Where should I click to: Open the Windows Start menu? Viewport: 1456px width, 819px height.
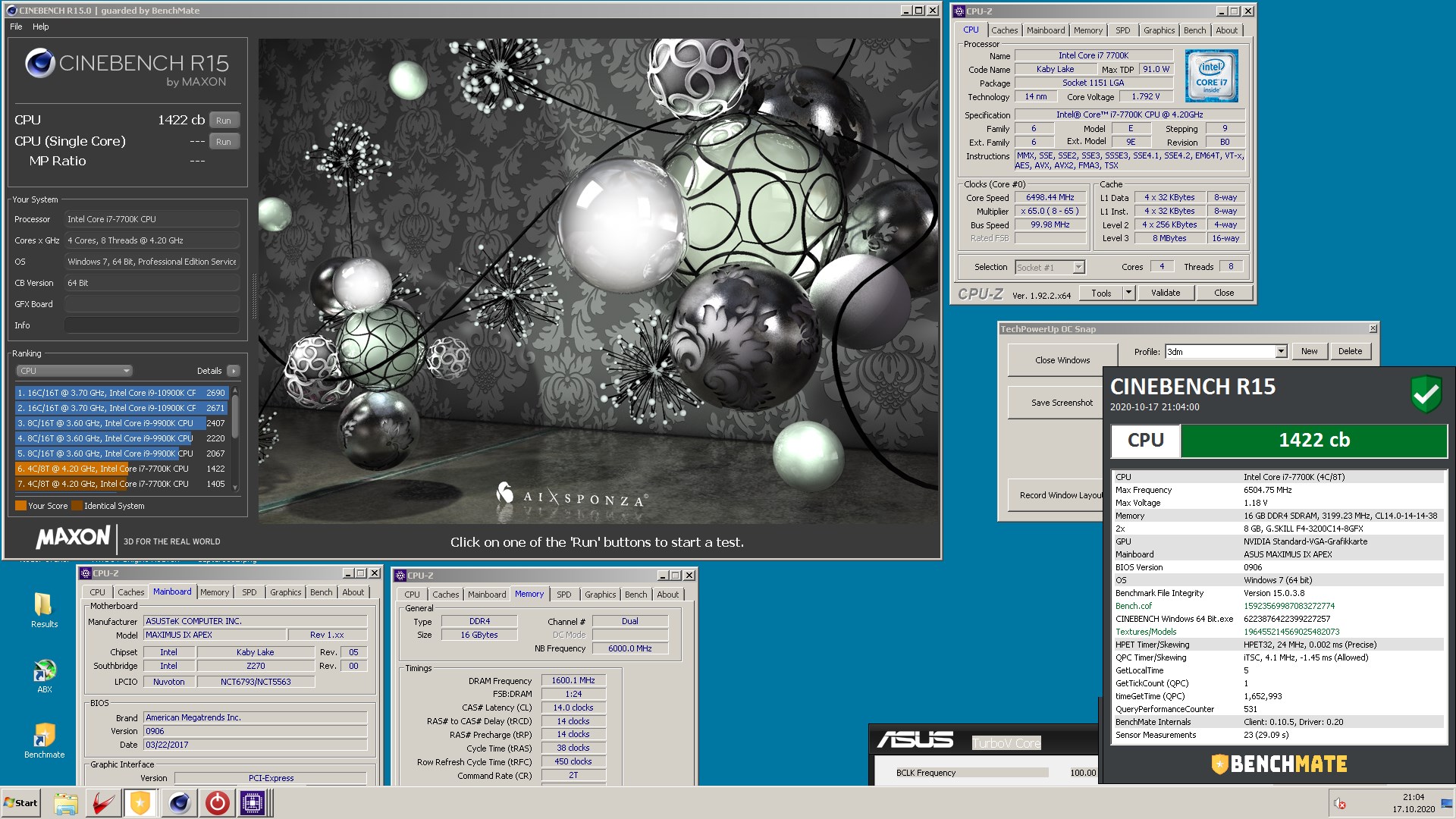point(20,803)
